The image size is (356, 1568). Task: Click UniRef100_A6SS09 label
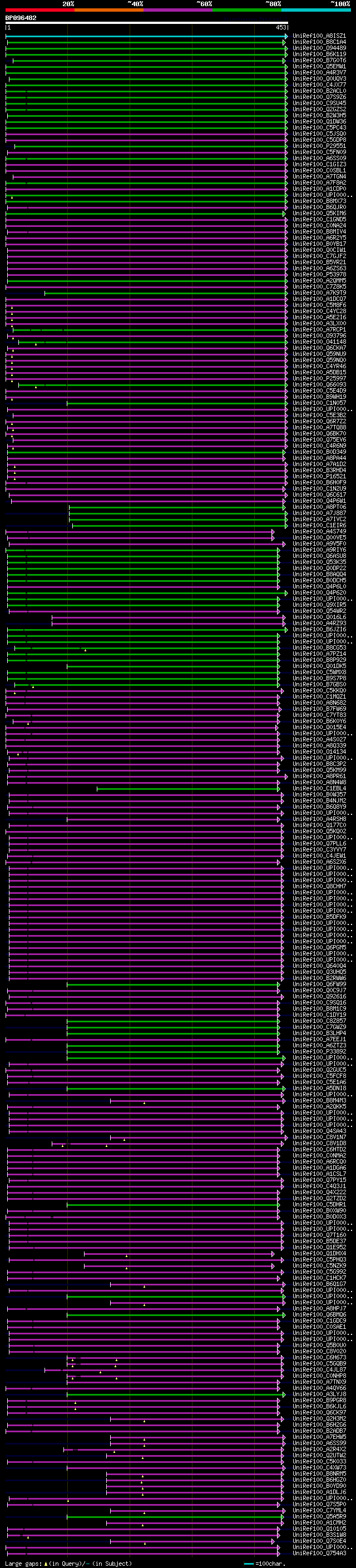319,159
